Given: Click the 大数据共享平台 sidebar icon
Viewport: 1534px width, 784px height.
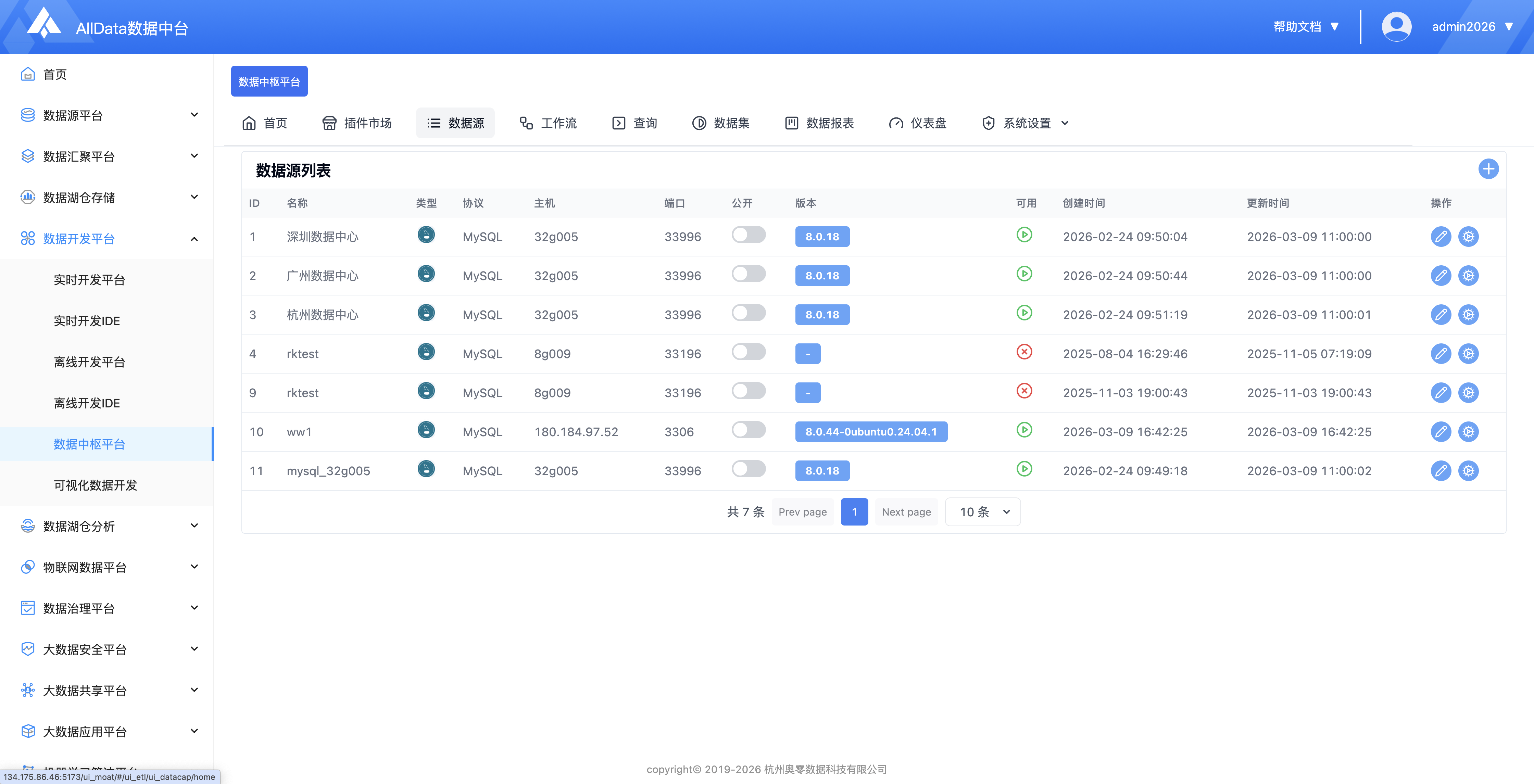Looking at the screenshot, I should tap(27, 691).
